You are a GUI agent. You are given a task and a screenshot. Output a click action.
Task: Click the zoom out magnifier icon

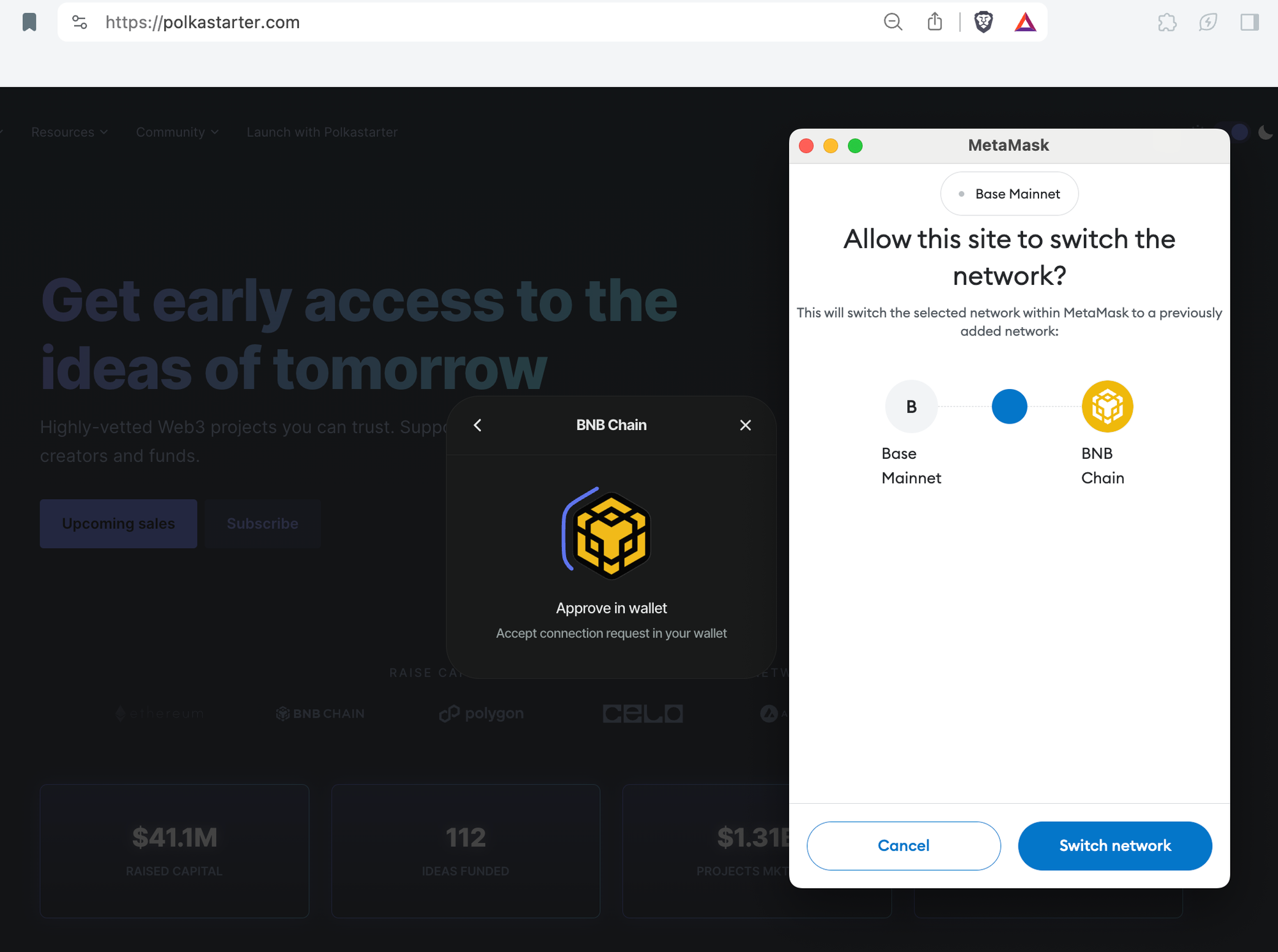(893, 22)
